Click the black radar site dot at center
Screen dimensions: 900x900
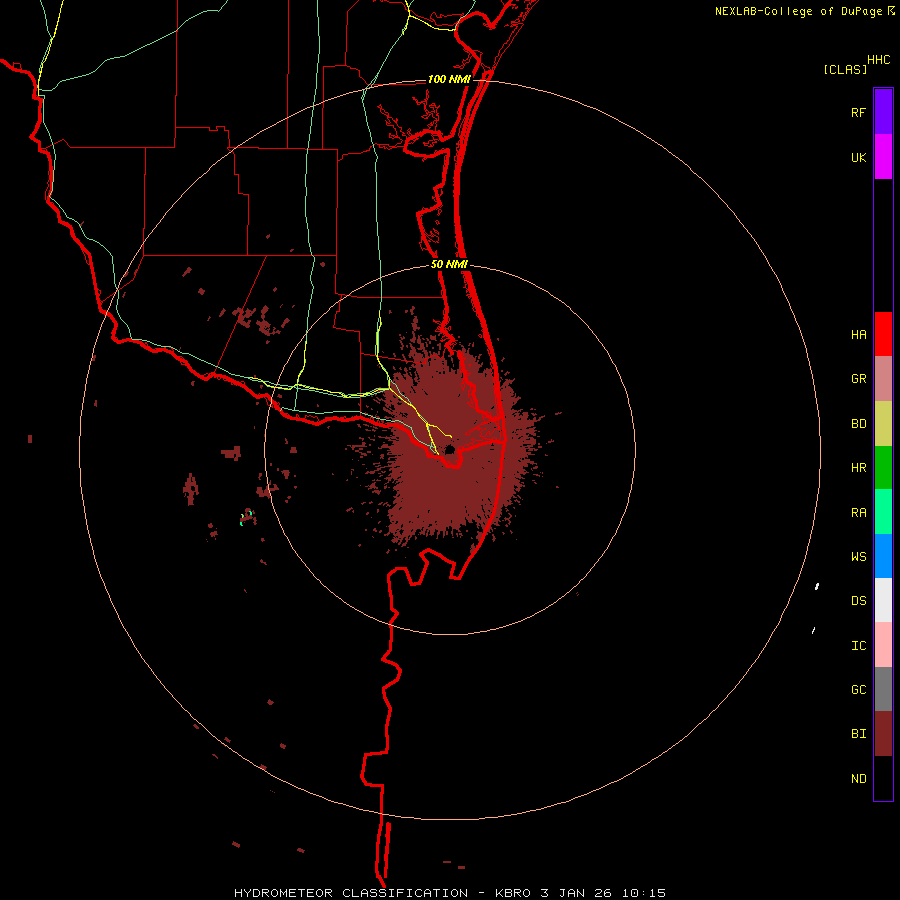(450, 449)
